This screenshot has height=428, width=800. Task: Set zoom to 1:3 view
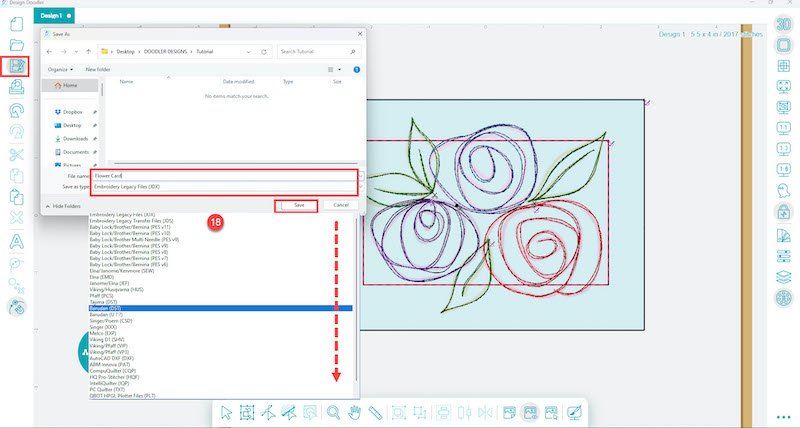pos(784,149)
